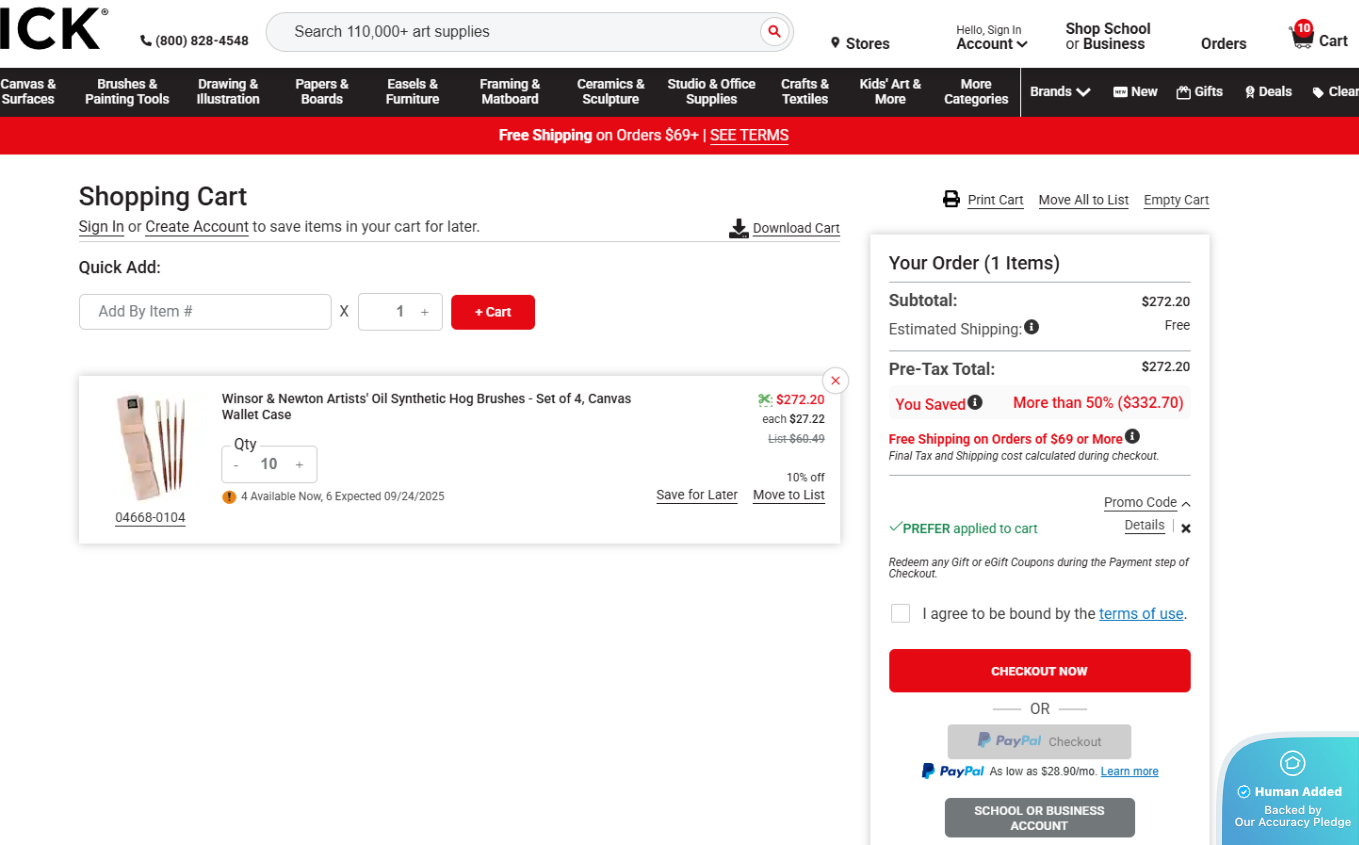Click the Save for Later link
This screenshot has height=845, width=1359.
point(696,495)
